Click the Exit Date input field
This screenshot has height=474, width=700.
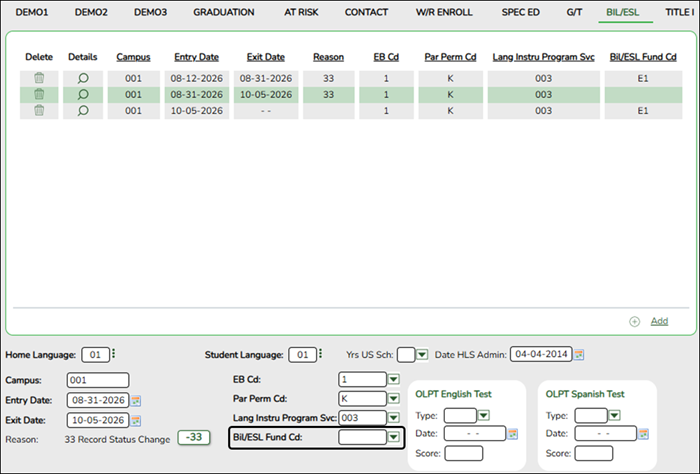point(98,420)
